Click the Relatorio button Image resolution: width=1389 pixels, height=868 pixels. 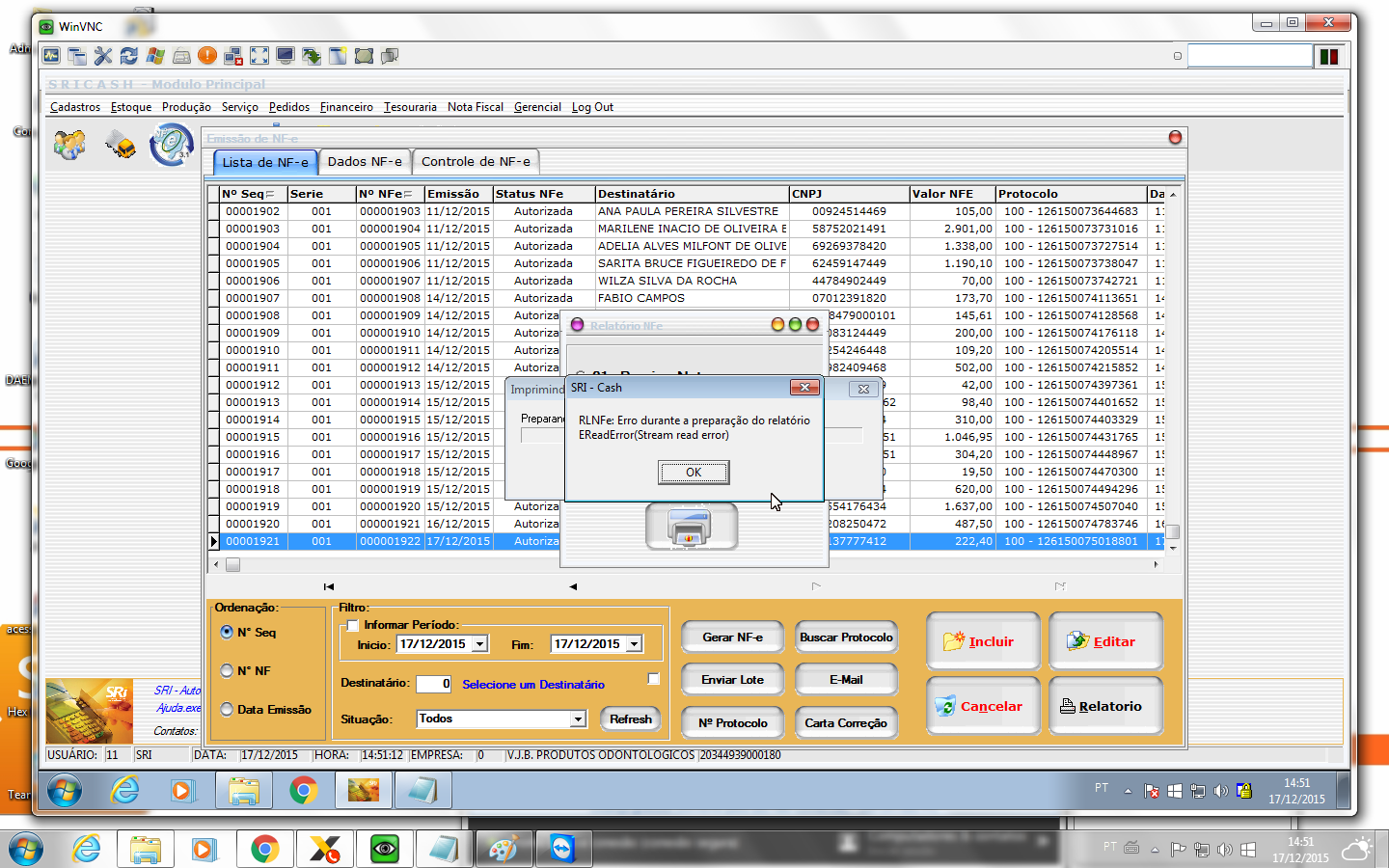pyautogui.click(x=1105, y=706)
